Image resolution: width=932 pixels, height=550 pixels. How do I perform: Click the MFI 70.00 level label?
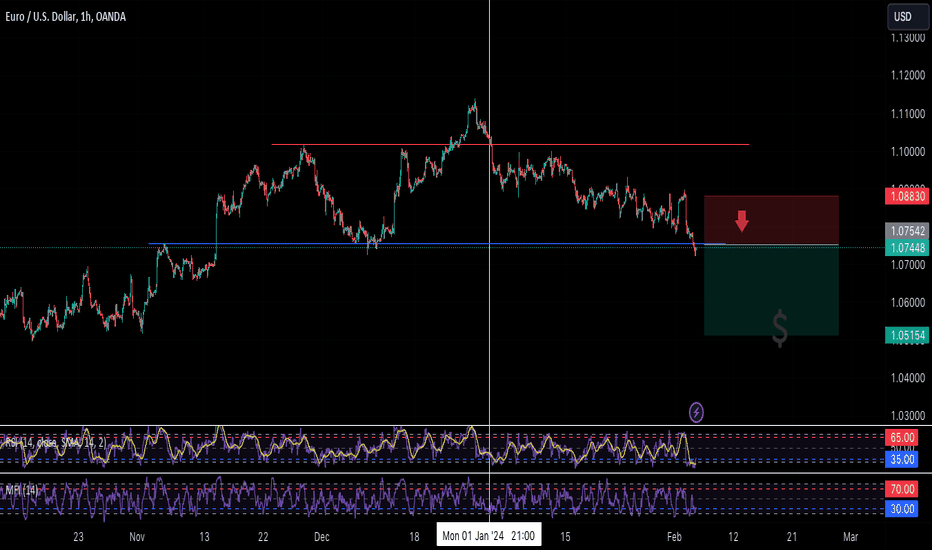click(x=902, y=489)
